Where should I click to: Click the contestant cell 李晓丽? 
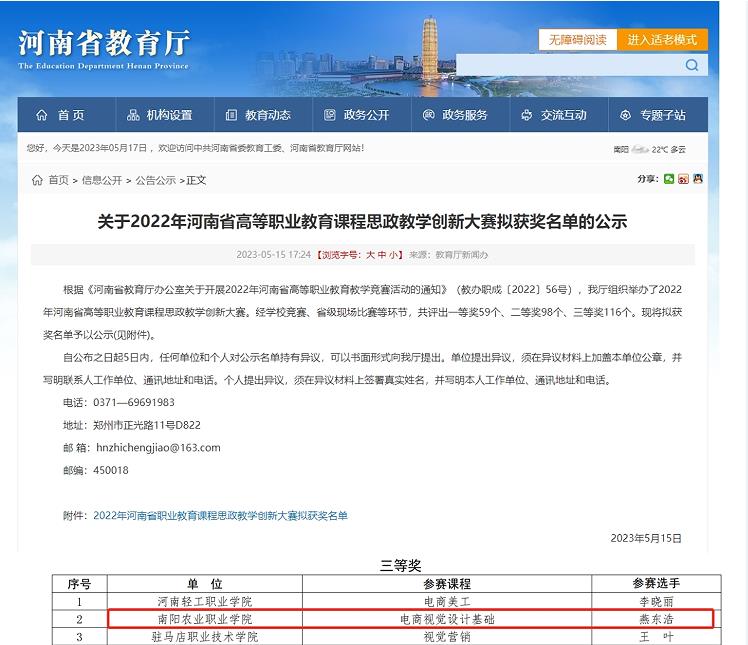tap(656, 602)
